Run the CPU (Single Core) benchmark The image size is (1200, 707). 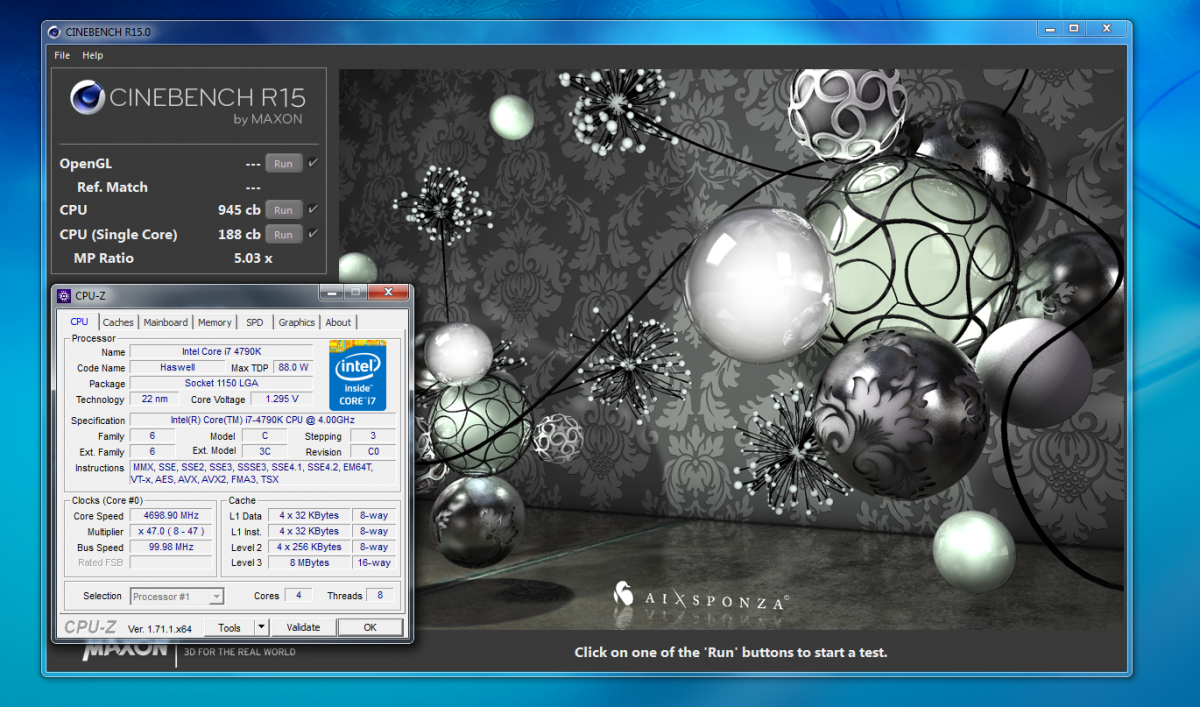pos(283,234)
